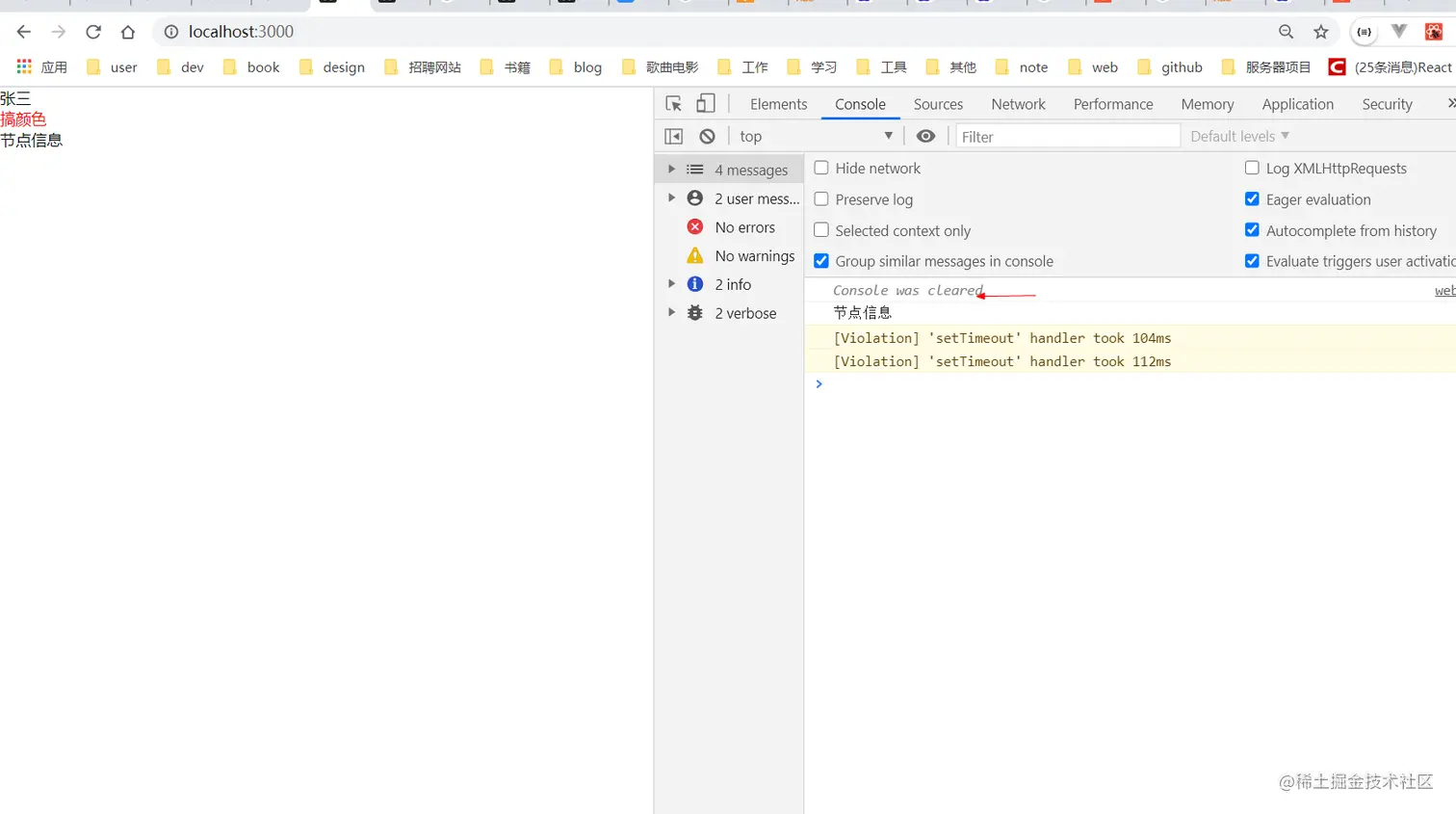The image size is (1456, 814).
Task: Go to the Memory tab
Action: [1208, 104]
